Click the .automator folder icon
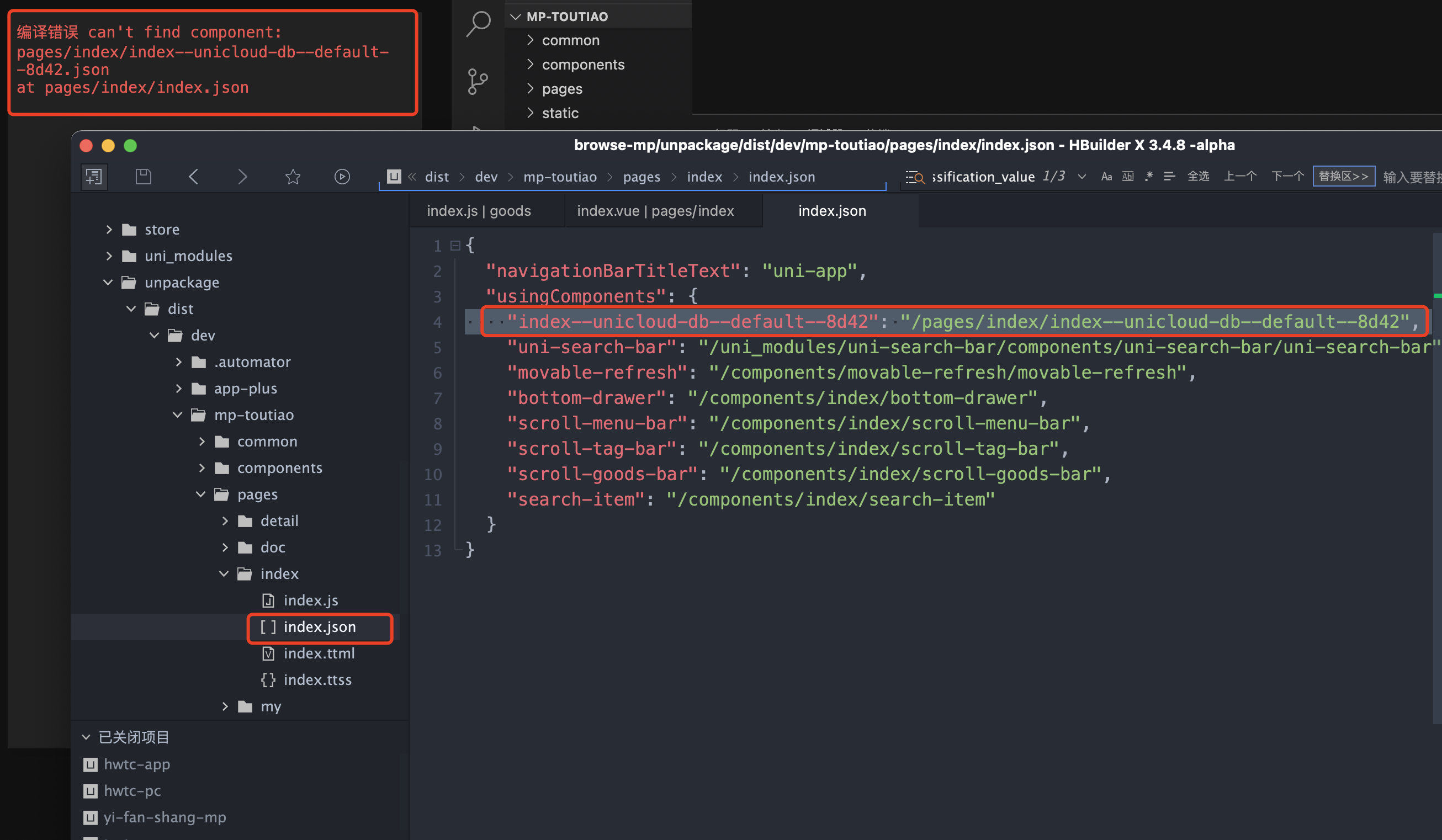This screenshot has height=840, width=1442. [199, 361]
